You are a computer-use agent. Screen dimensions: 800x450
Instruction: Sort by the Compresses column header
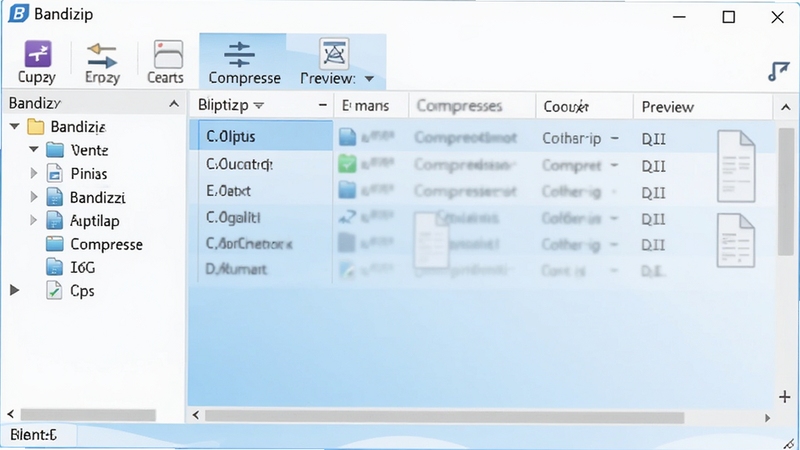(x=459, y=106)
